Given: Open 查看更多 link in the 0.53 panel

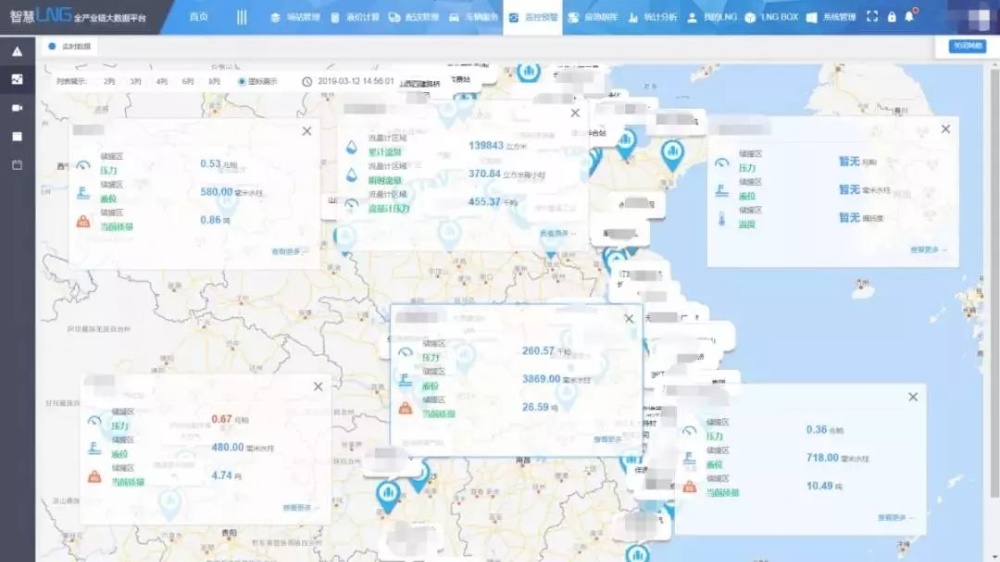Looking at the screenshot, I should [289, 252].
